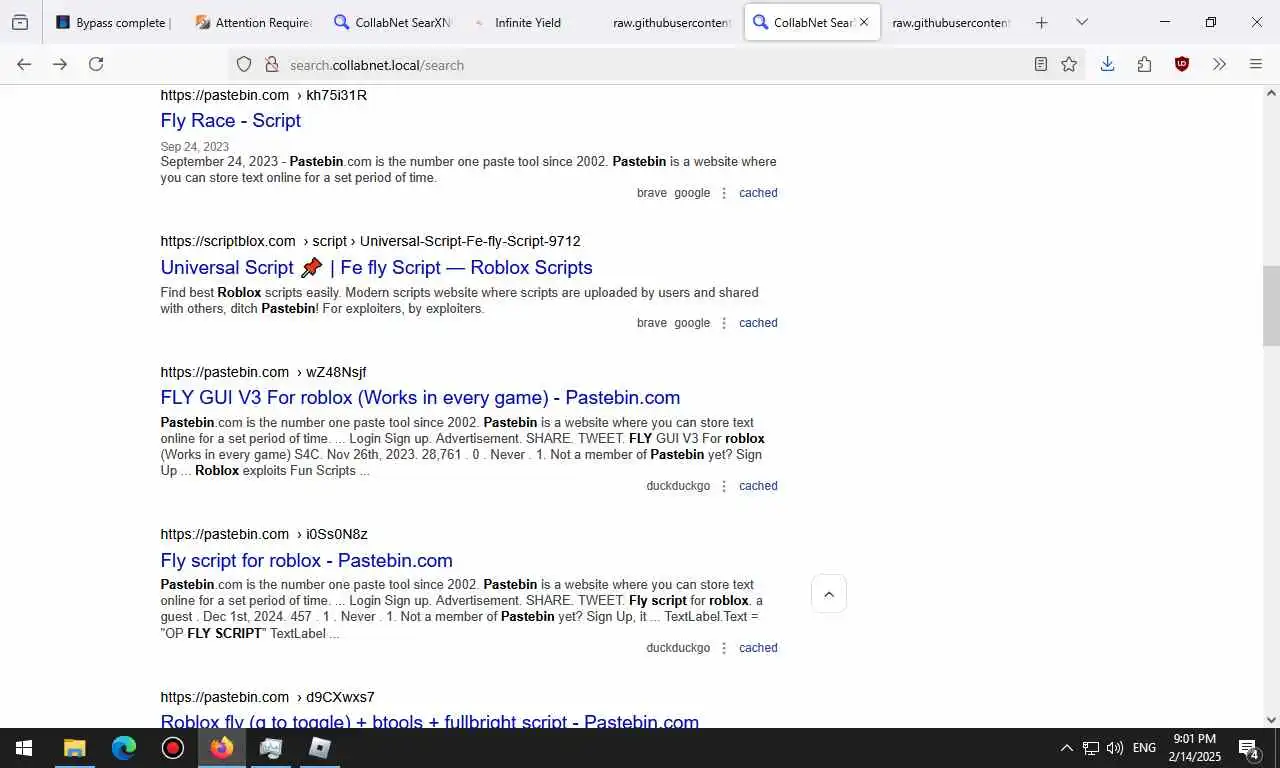
Task: Show site connection lock info
Action: (x=271, y=64)
